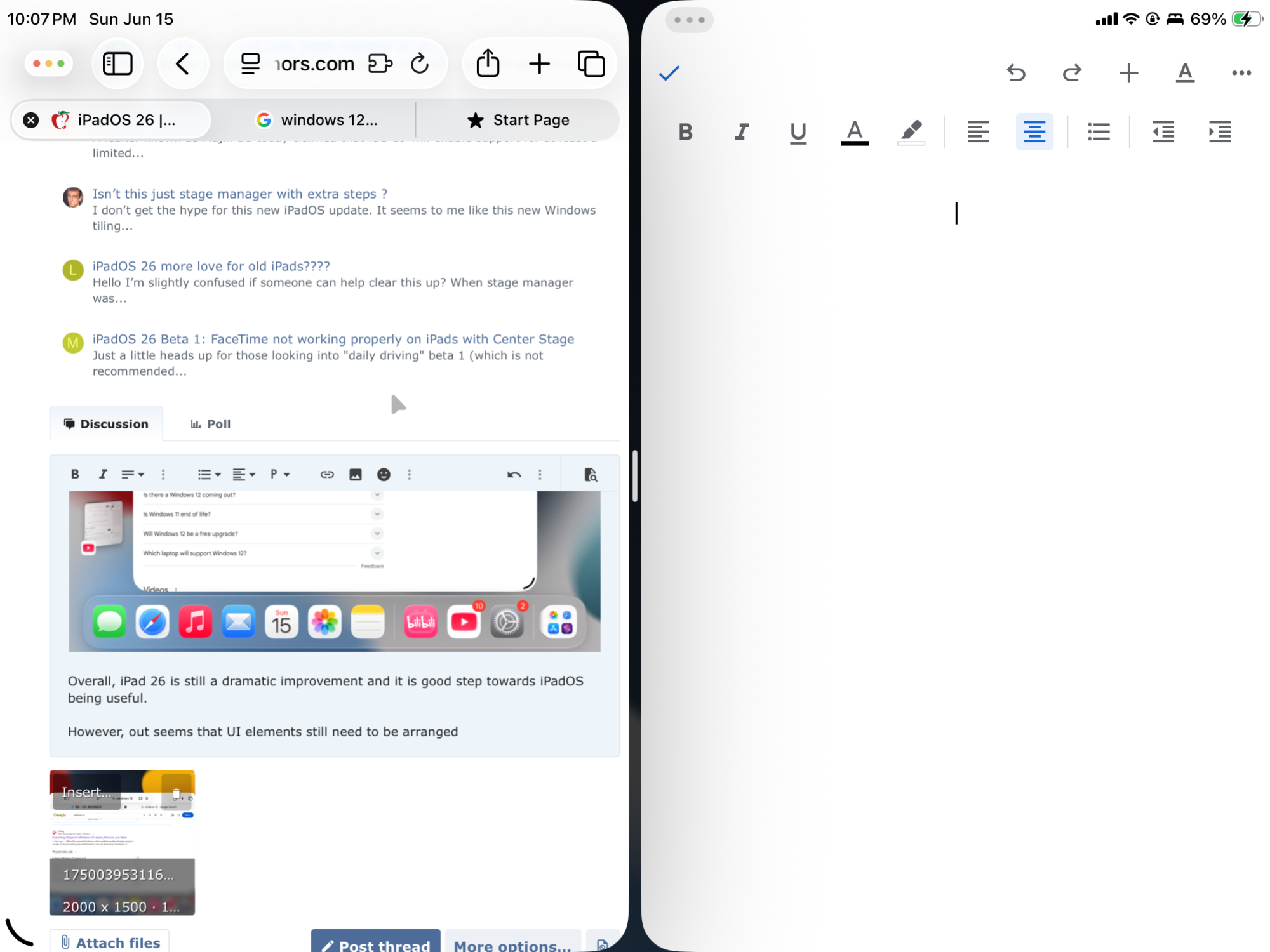The height and width of the screenshot is (952, 1270).
Task: Open Safari share sheet
Action: (488, 63)
